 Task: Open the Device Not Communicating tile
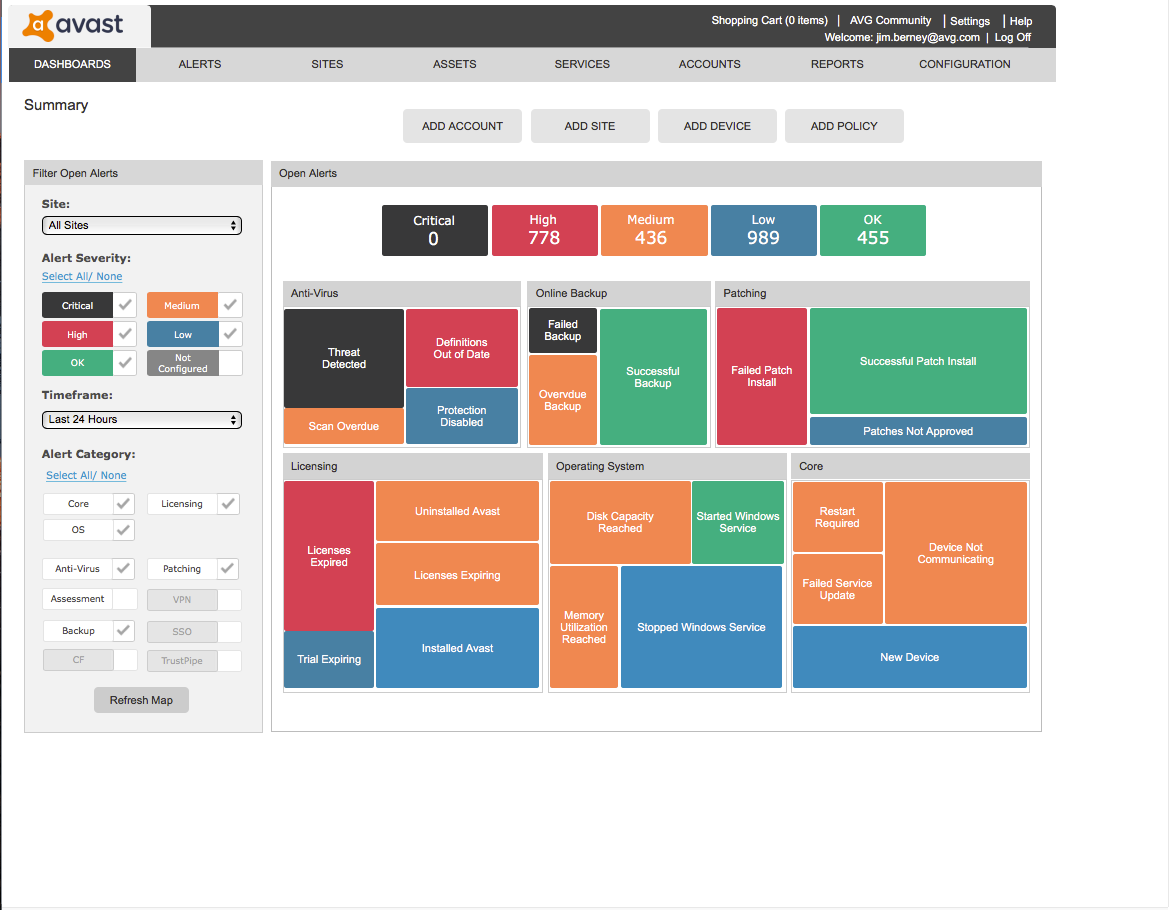[956, 553]
